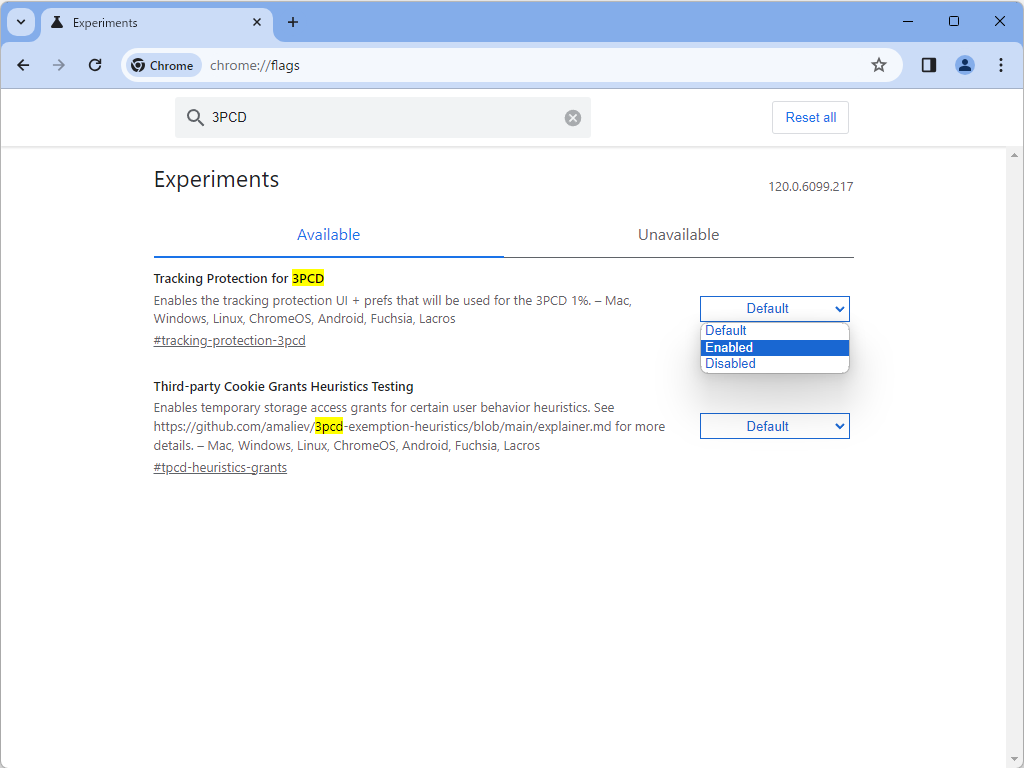Select the Available tab
Image resolution: width=1024 pixels, height=768 pixels.
[328, 234]
